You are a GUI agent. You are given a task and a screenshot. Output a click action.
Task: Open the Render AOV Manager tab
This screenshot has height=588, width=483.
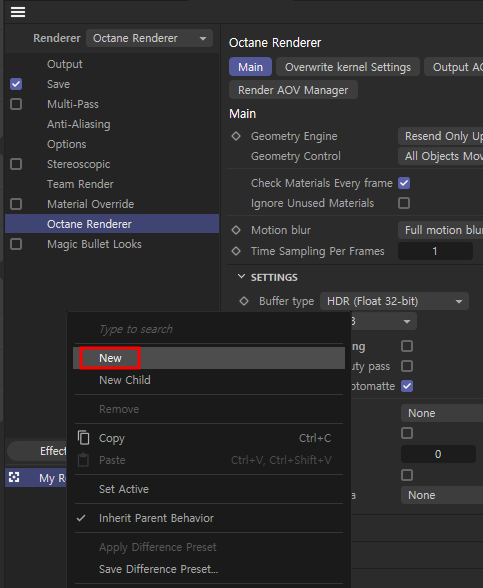pos(293,90)
